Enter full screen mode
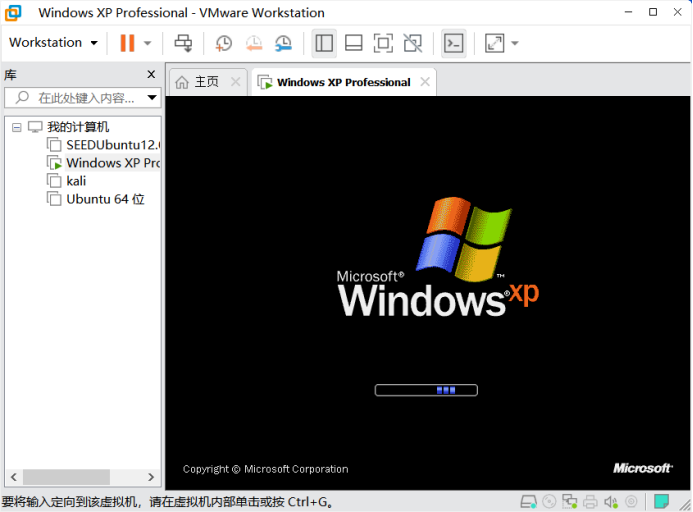 tap(383, 43)
